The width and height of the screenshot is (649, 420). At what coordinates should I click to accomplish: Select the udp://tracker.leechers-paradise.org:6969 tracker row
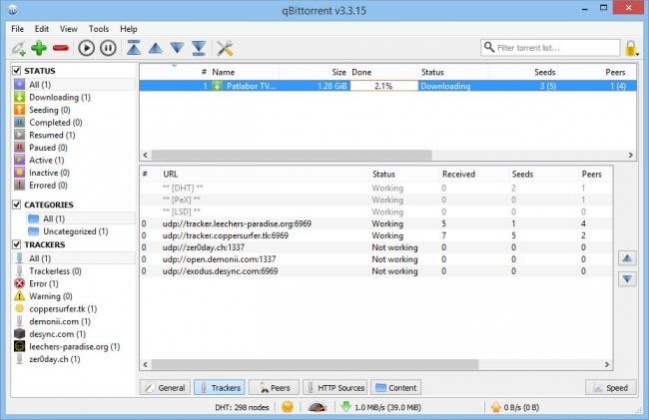376,224
